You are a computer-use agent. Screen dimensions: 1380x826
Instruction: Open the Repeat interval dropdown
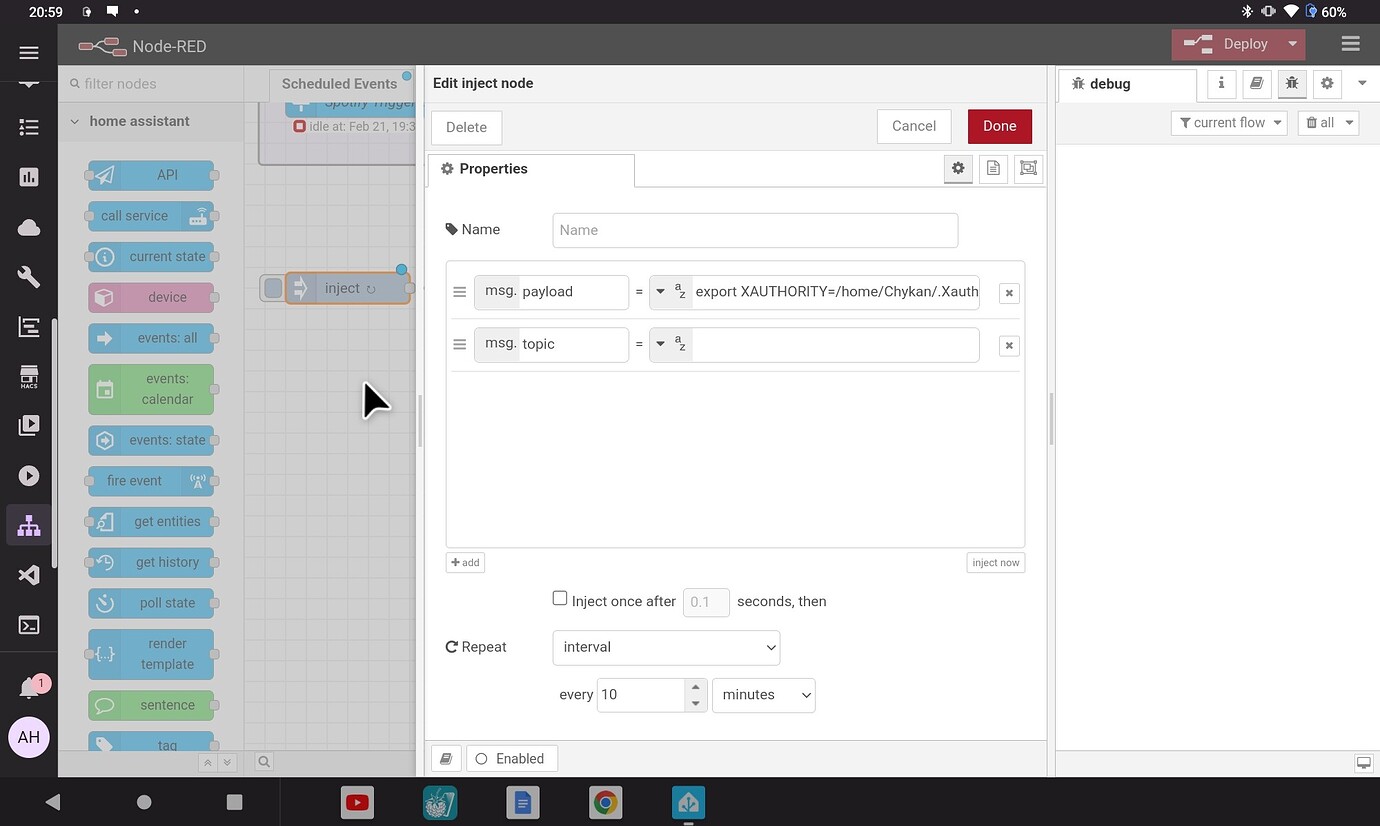click(666, 647)
